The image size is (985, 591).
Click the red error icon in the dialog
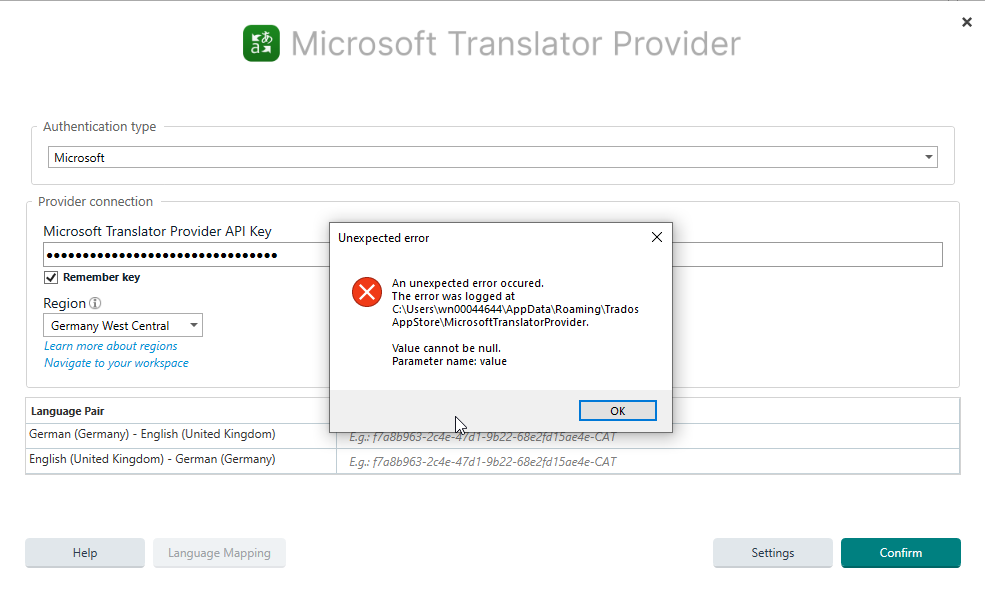pos(366,293)
